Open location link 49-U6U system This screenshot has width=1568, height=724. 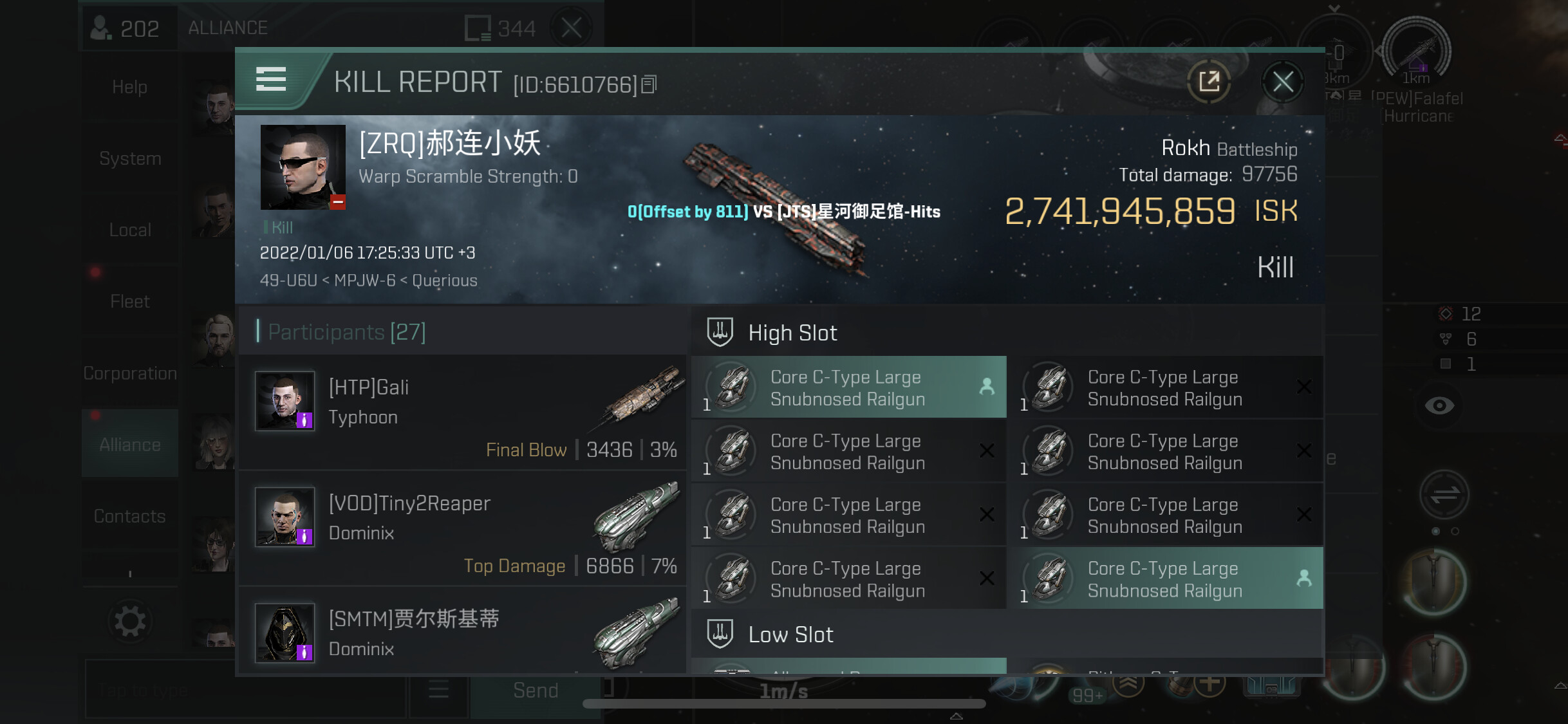(x=288, y=281)
